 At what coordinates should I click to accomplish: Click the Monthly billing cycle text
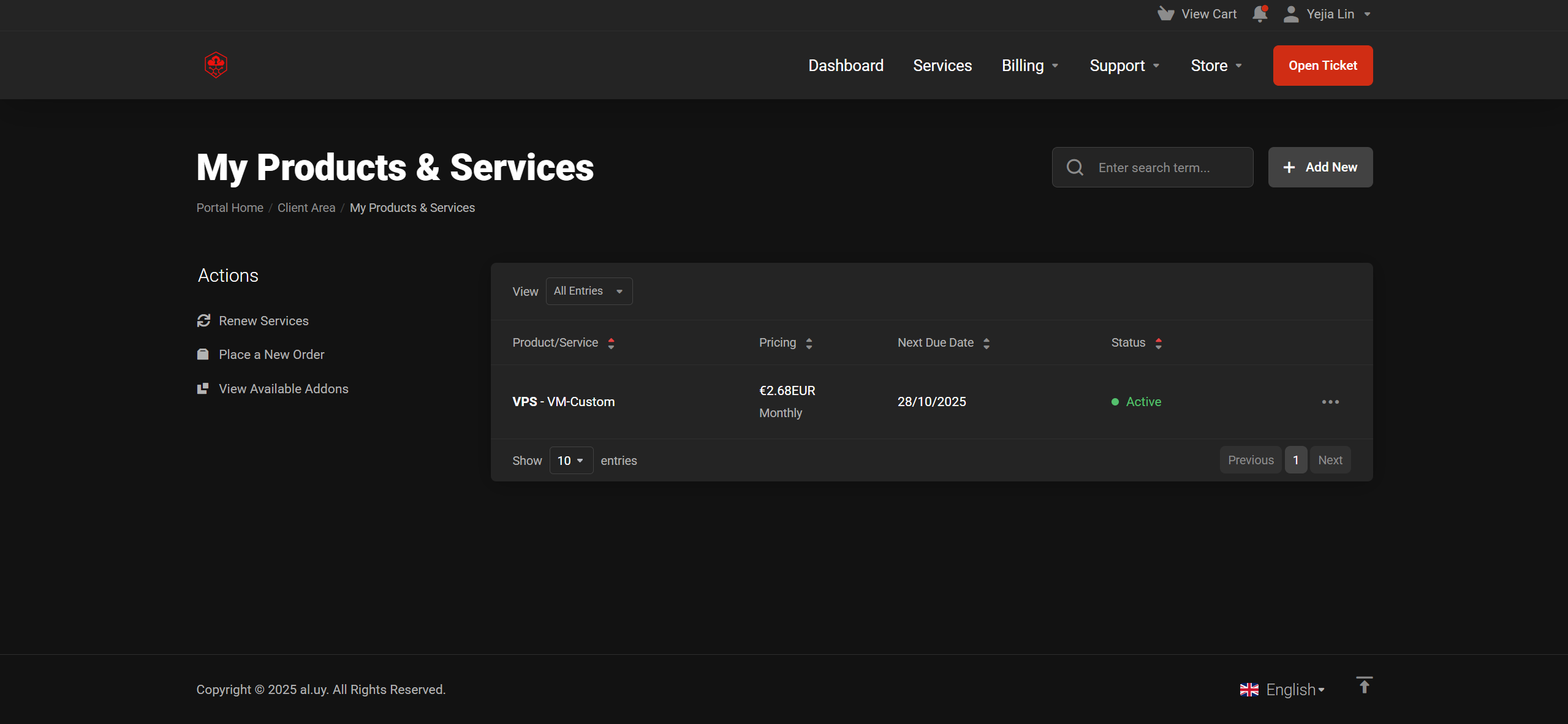780,413
